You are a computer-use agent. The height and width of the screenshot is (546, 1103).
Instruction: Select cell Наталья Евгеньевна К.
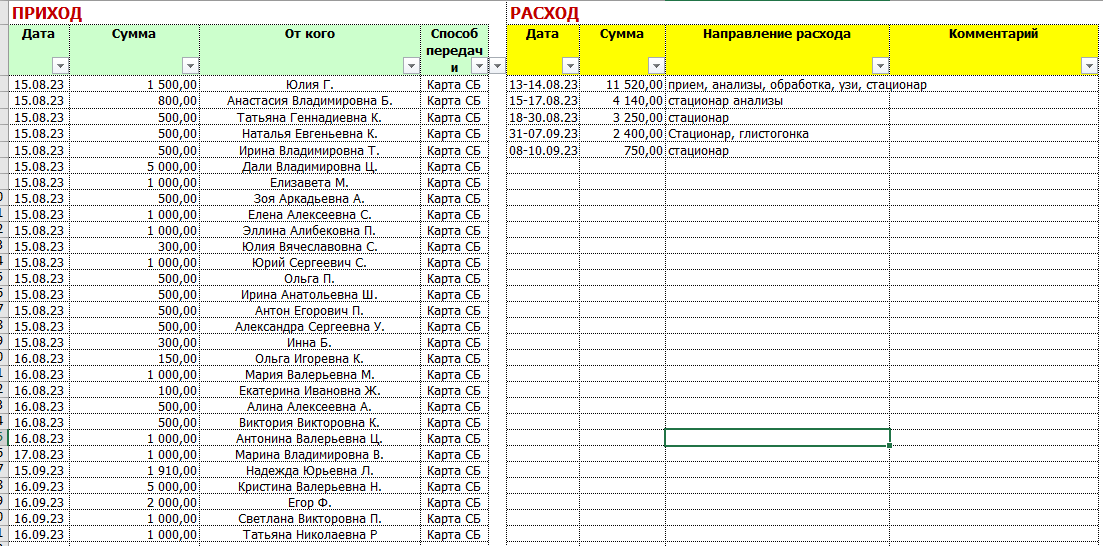310,133
